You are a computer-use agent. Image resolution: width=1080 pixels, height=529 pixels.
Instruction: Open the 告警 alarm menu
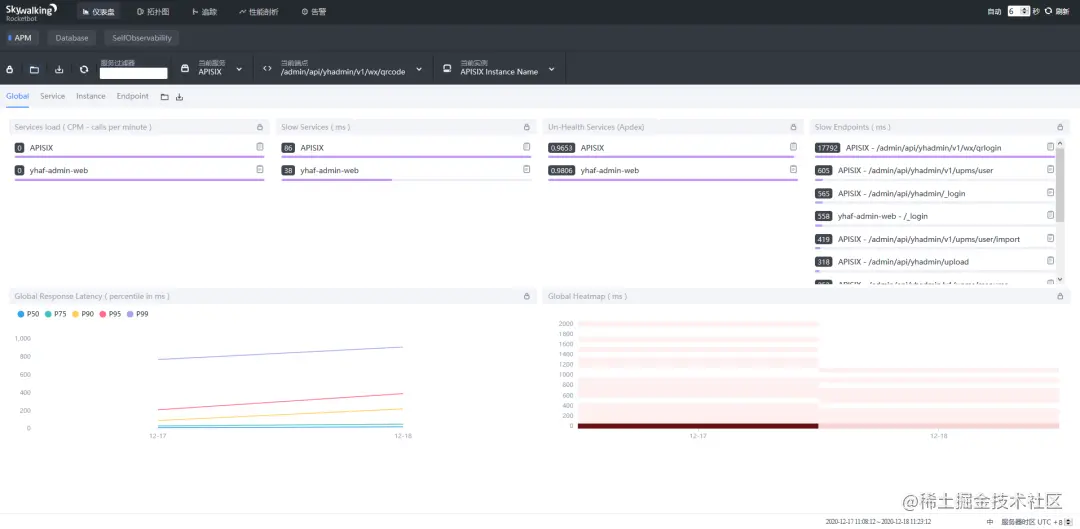[314, 12]
